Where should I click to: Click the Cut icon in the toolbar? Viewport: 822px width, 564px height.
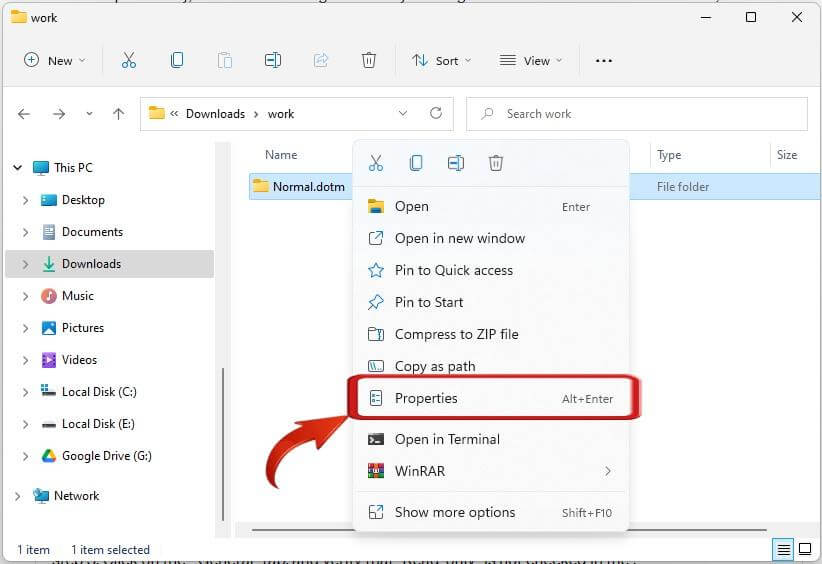coord(128,60)
